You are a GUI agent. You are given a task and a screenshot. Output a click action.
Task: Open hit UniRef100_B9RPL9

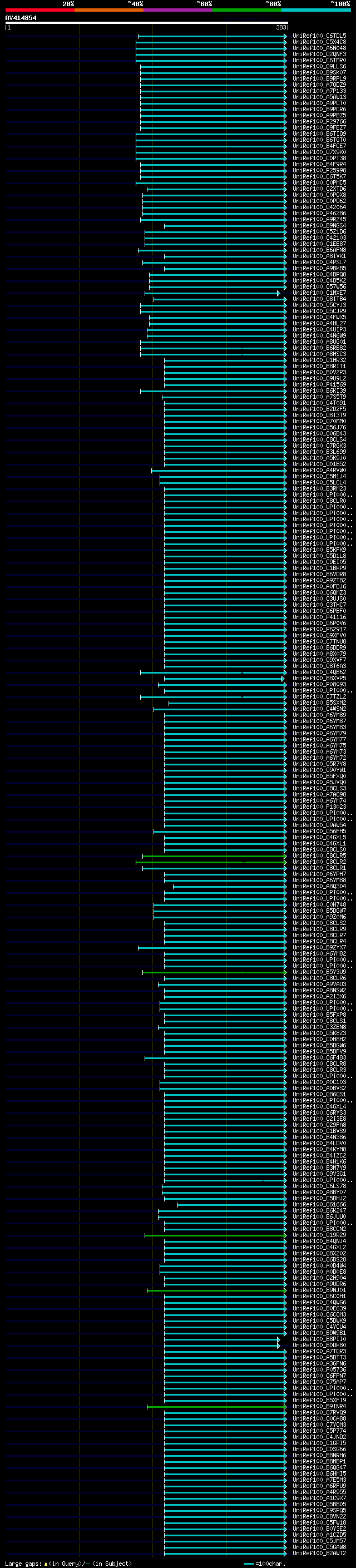tap(319, 78)
